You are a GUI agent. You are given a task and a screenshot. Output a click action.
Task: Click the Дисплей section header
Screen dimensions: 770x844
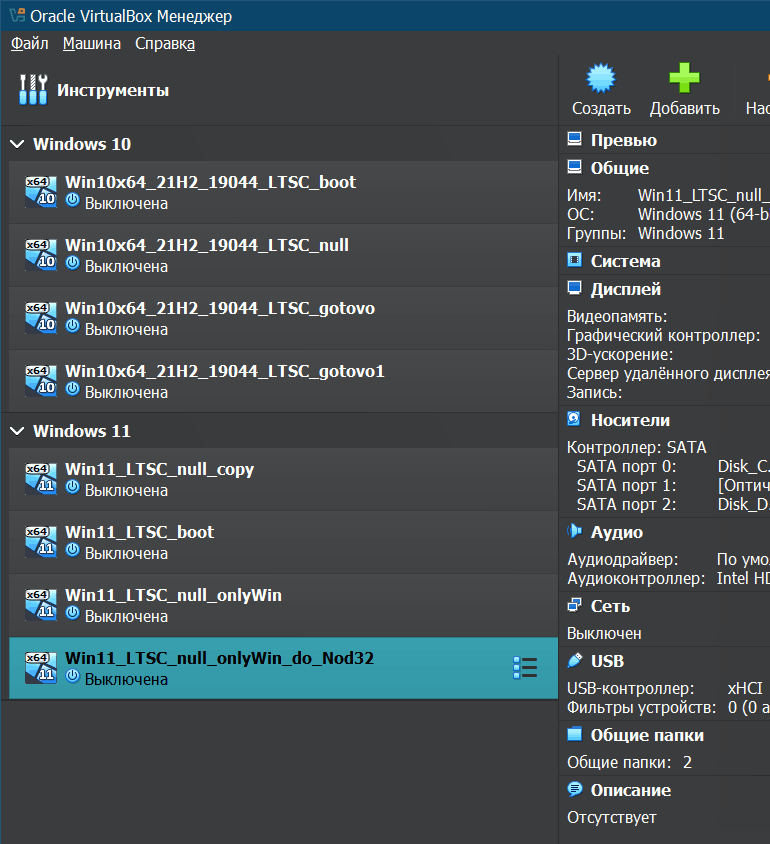coord(625,289)
